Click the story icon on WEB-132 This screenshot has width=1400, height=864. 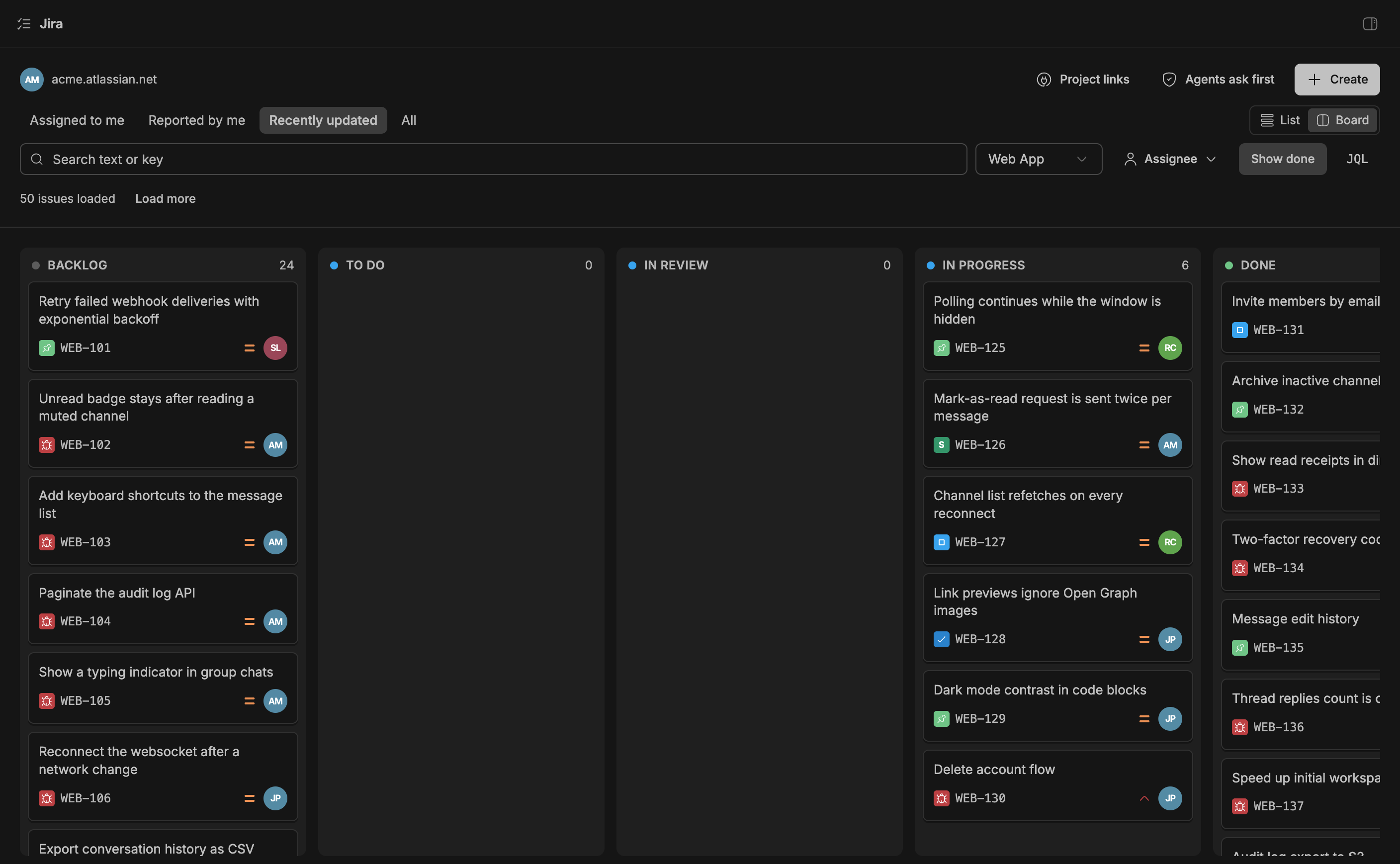click(1239, 409)
